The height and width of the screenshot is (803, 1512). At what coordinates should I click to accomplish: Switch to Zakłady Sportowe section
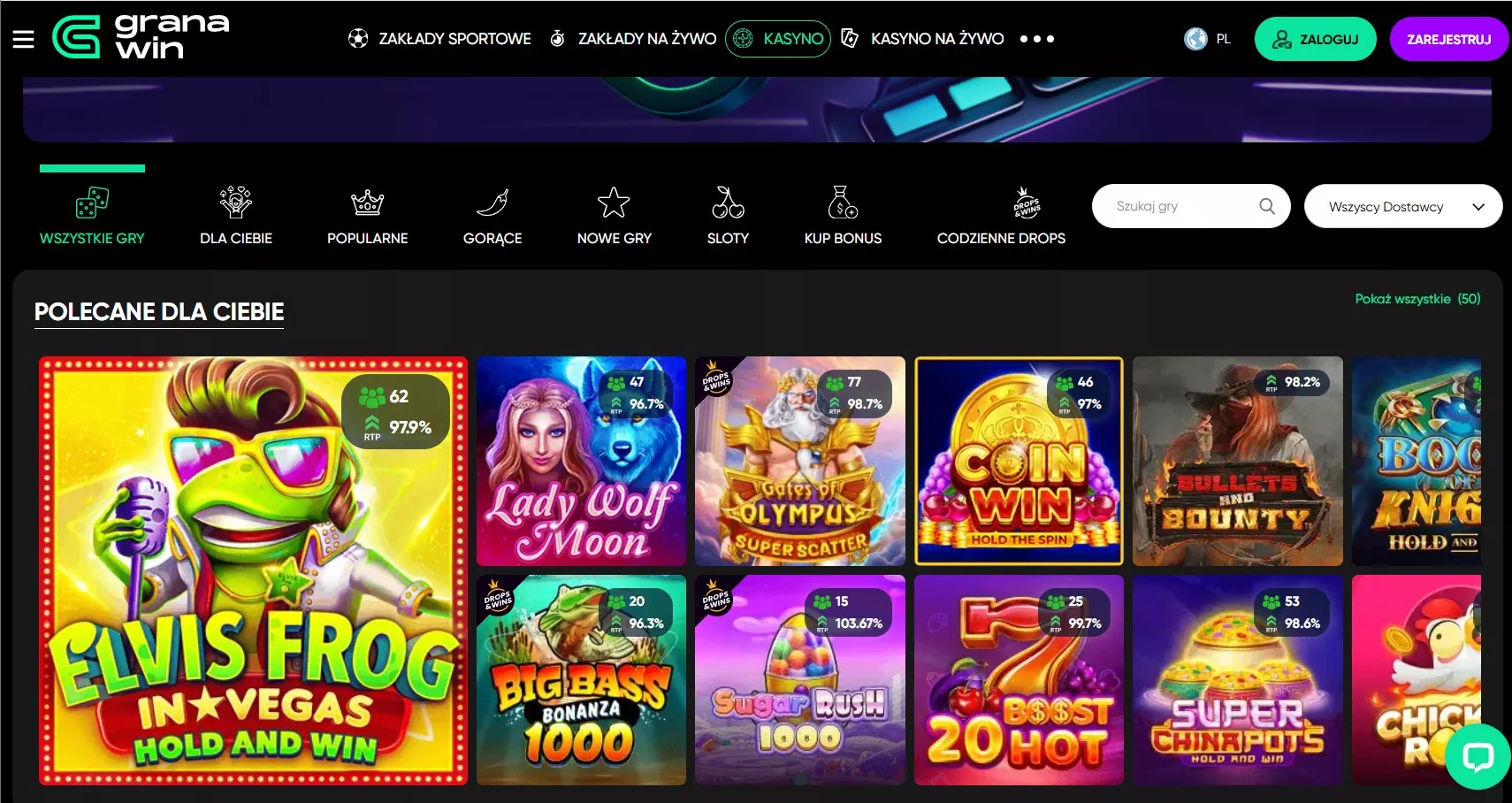[x=439, y=39]
